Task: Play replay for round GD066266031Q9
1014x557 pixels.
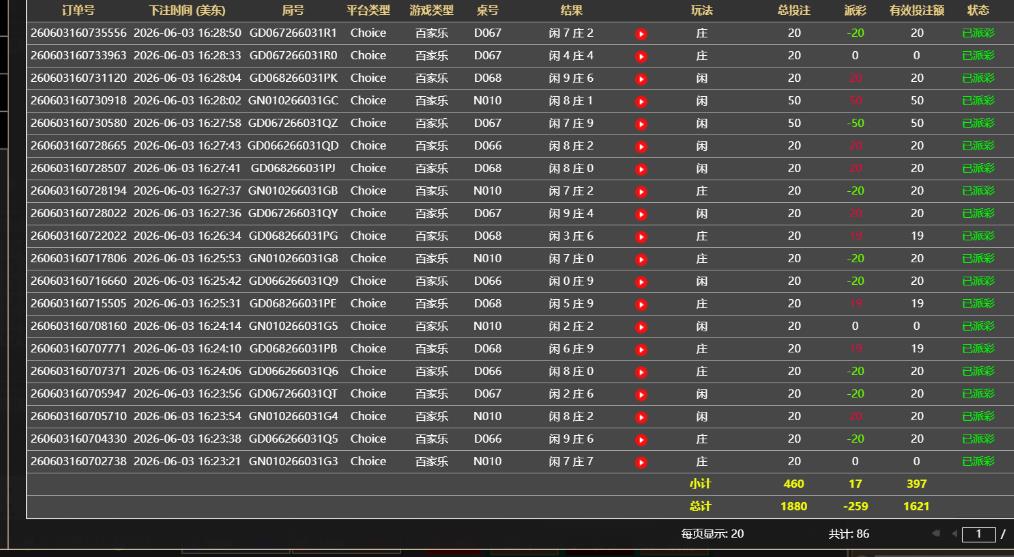Action: point(641,282)
